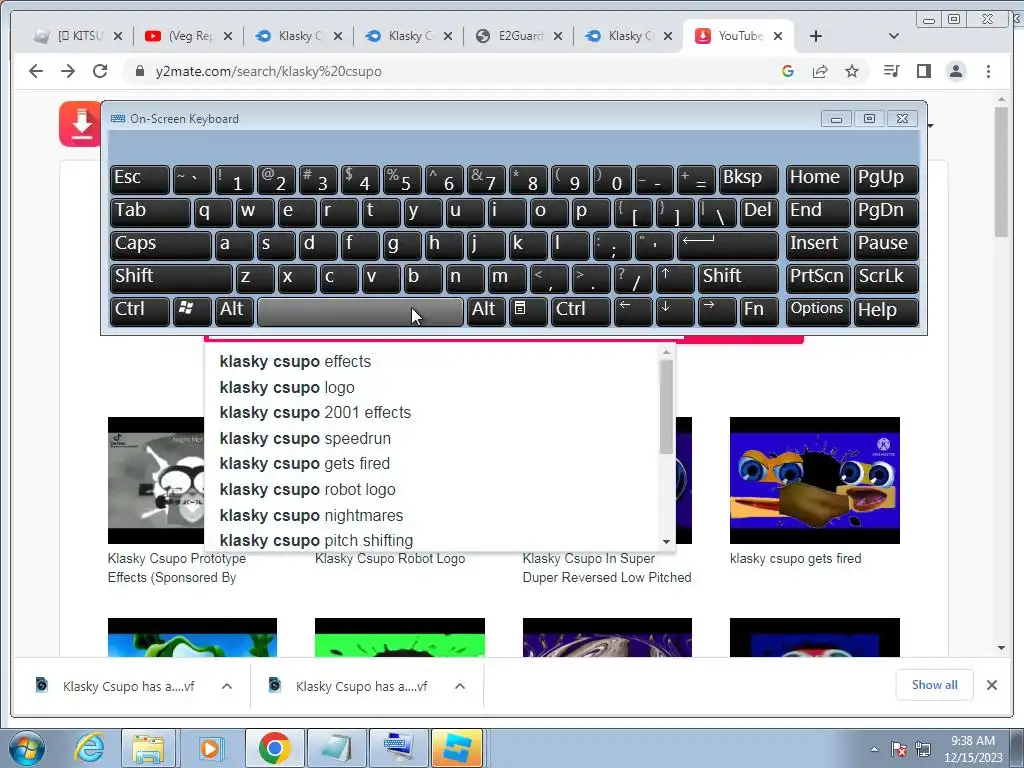Open the On-Screen Keyboard taskbar icon
Viewport: 1024px width, 768px height.
[x=398, y=748]
